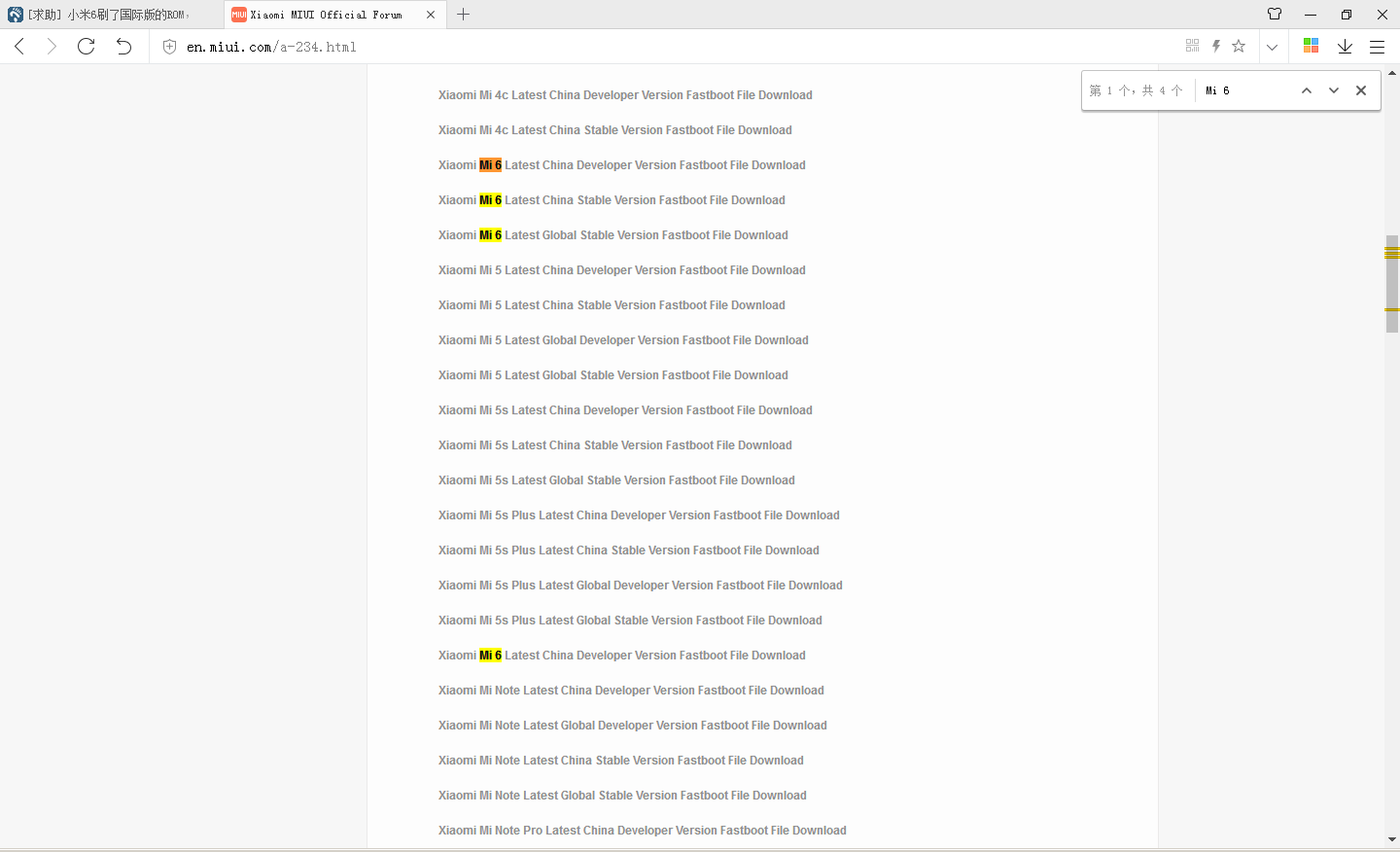Open Mi 6 Latest Global Stable Fastboot link
Viewport: 1400px width, 852px height.
612,235
